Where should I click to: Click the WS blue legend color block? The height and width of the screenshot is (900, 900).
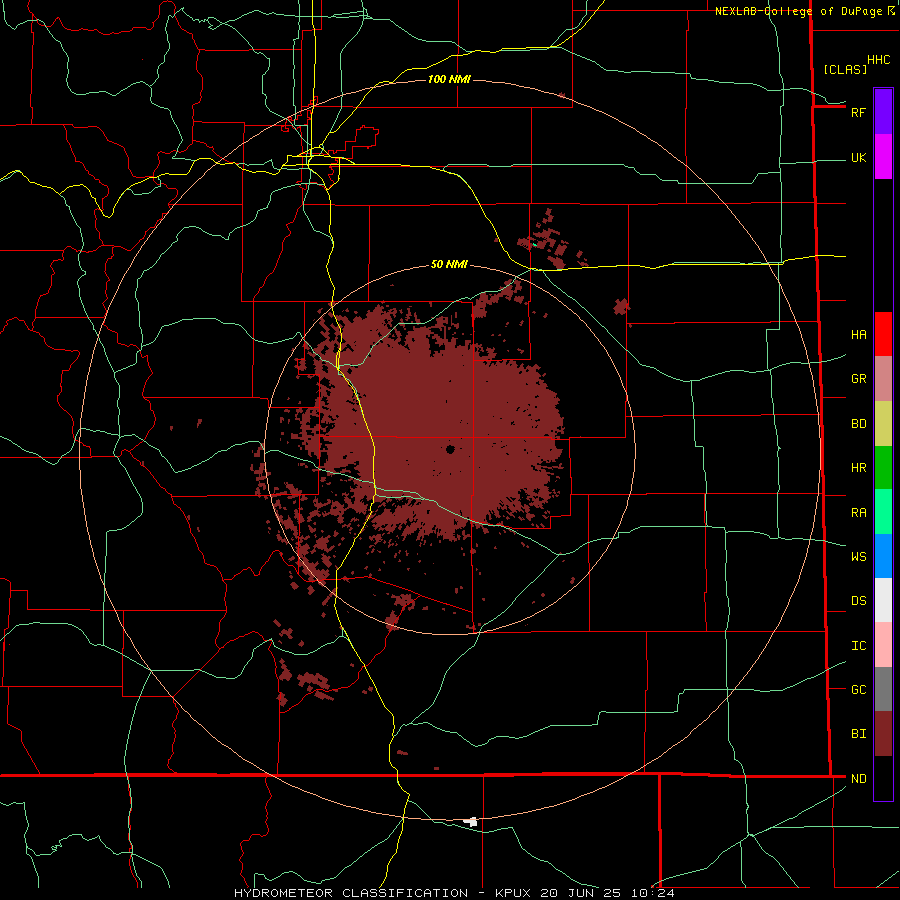pyautogui.click(x=883, y=556)
